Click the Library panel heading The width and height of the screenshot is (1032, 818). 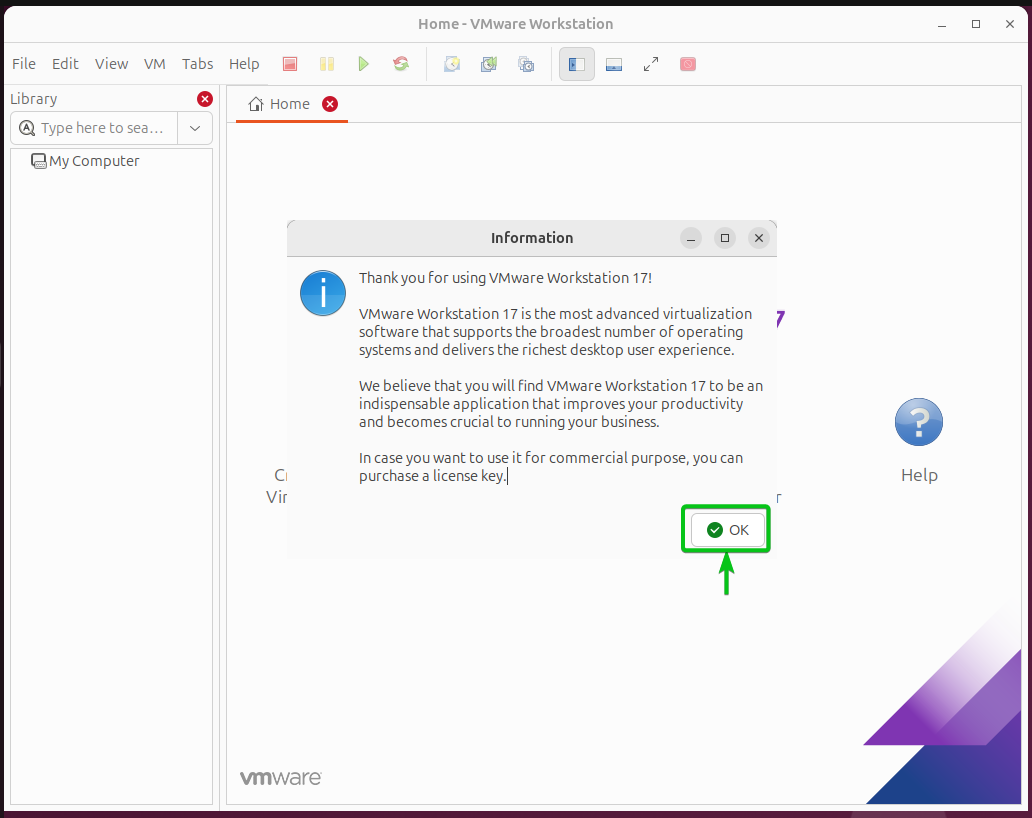[x=34, y=99]
